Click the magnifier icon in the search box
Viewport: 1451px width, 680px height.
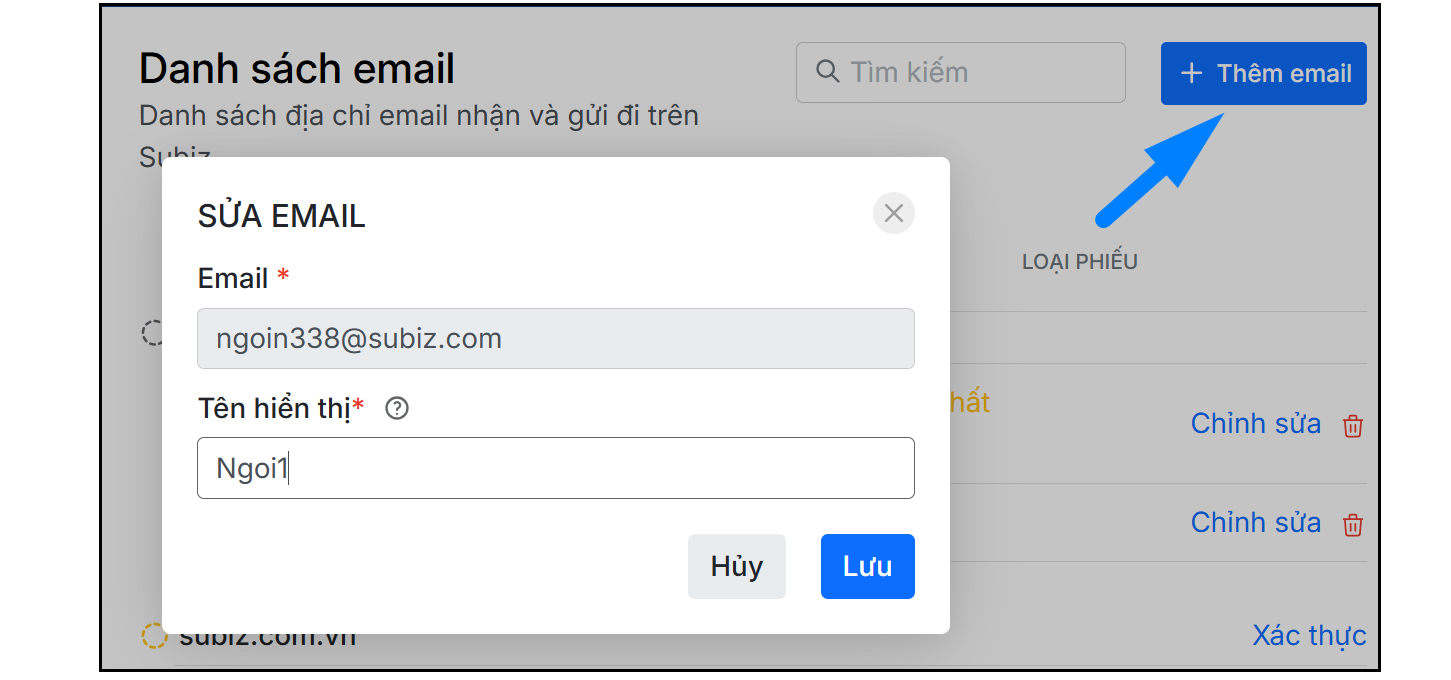point(827,72)
